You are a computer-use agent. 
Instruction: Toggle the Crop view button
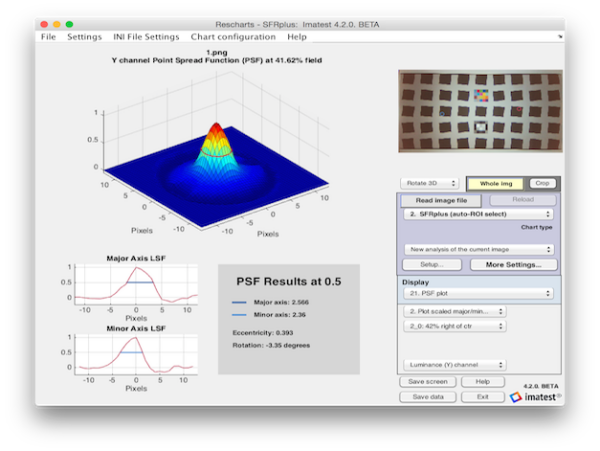[542, 184]
